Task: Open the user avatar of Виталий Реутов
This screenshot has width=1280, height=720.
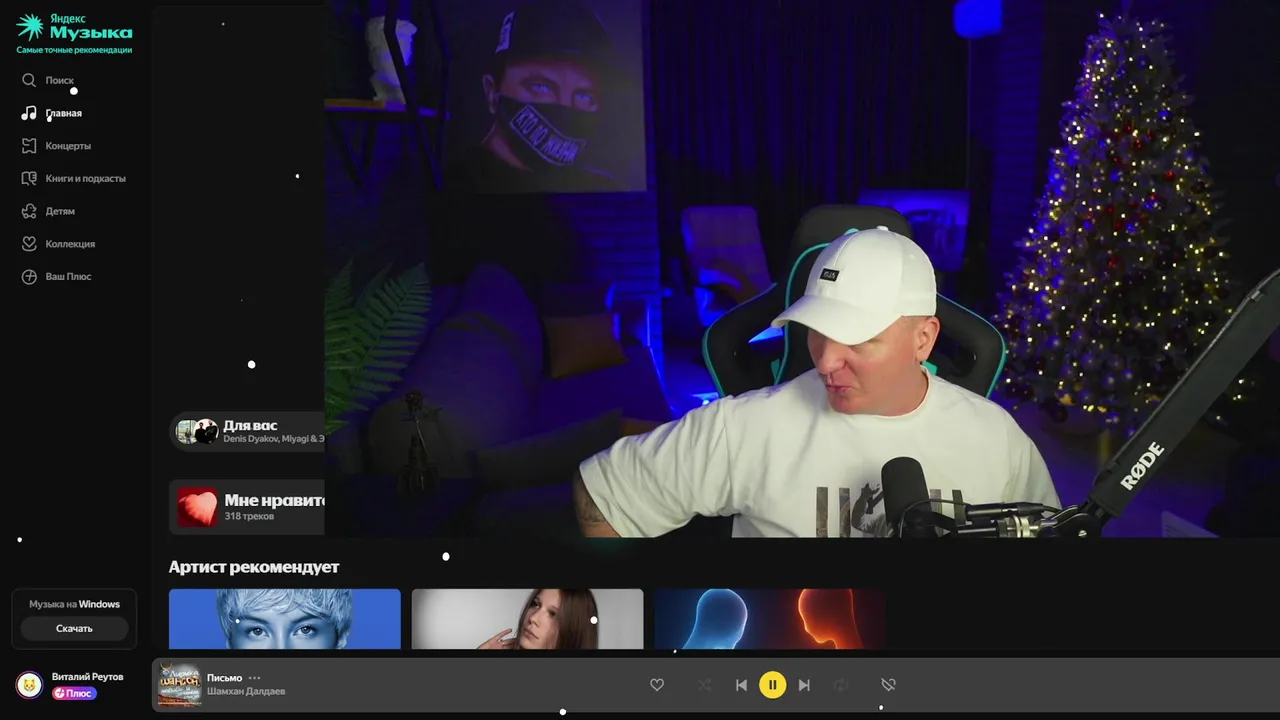Action: pos(29,685)
